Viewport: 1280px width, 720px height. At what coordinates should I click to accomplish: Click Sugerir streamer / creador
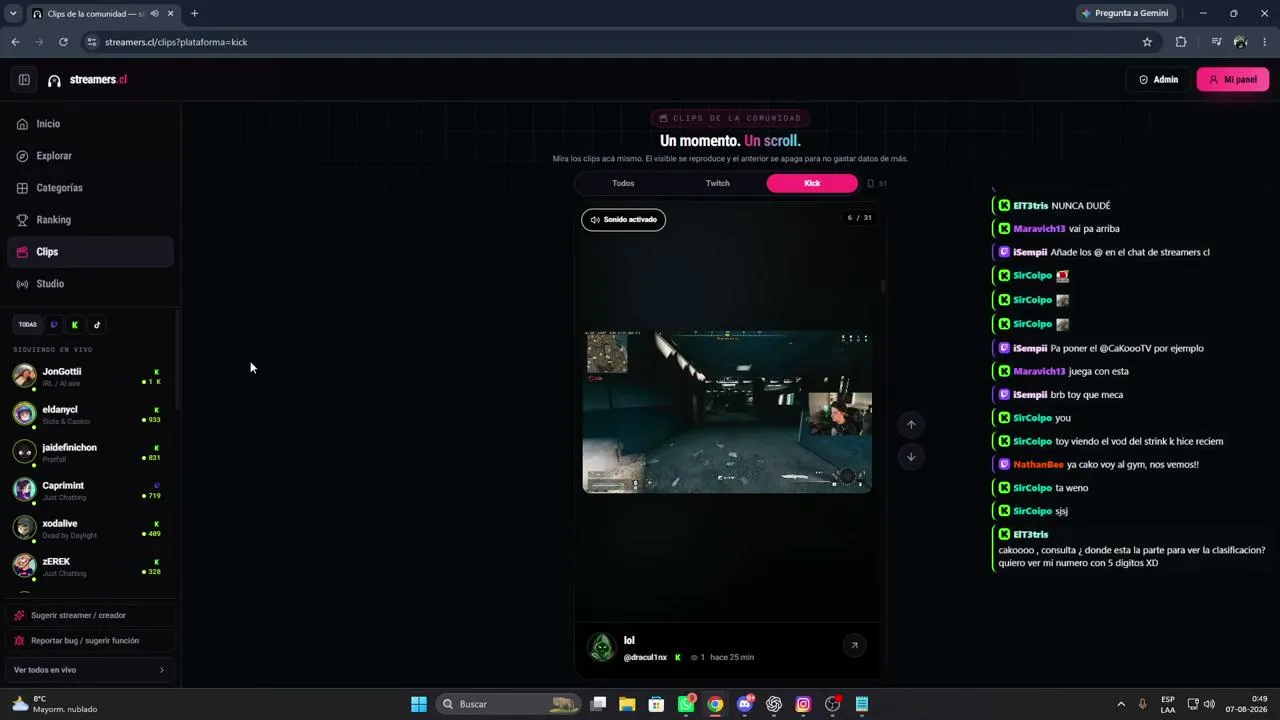tap(90, 615)
